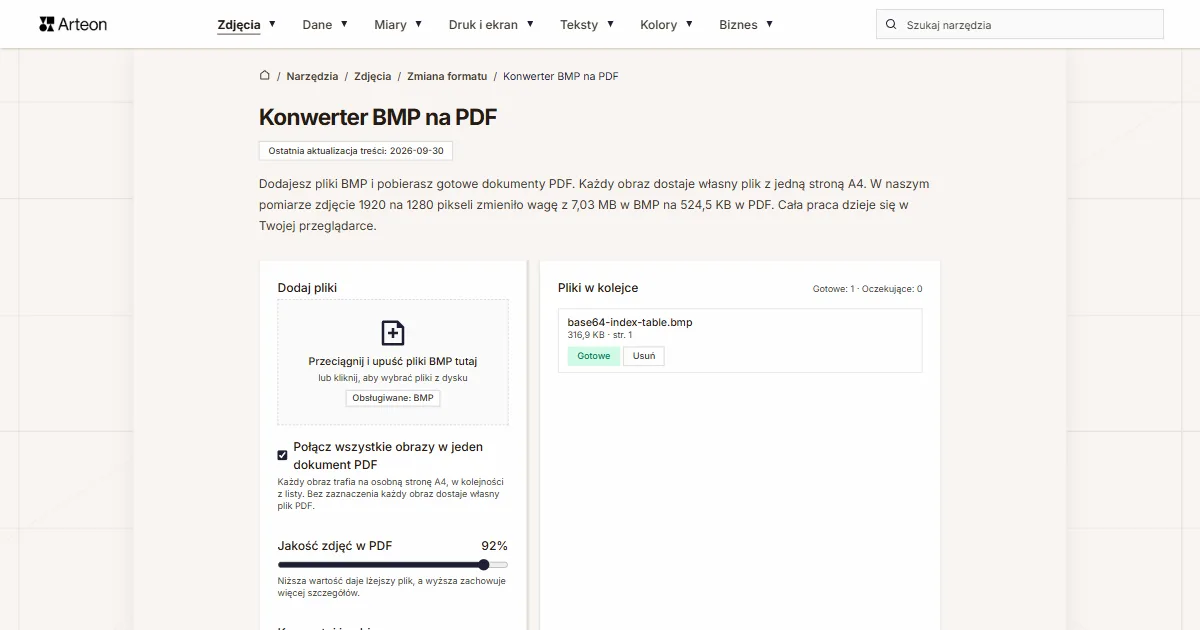Click the Obsługiwane: BMP badge
Screen dimensions: 1200x630
[393, 398]
